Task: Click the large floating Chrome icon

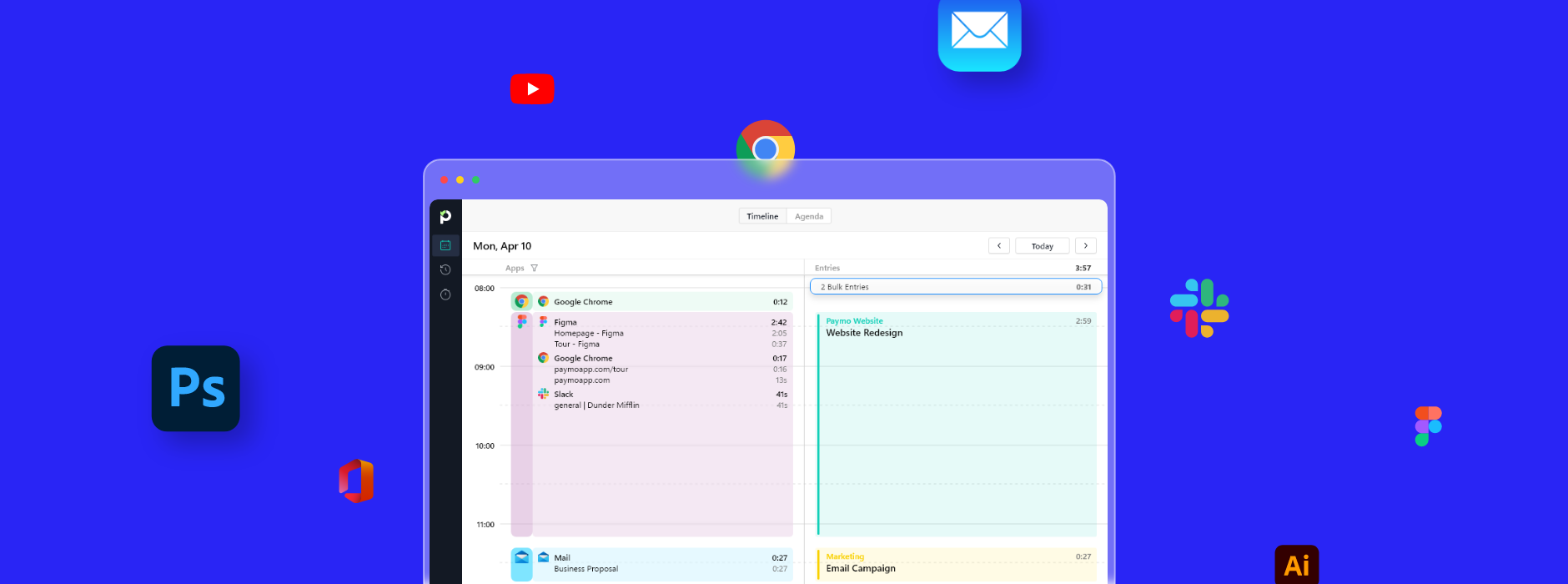Action: click(x=766, y=149)
